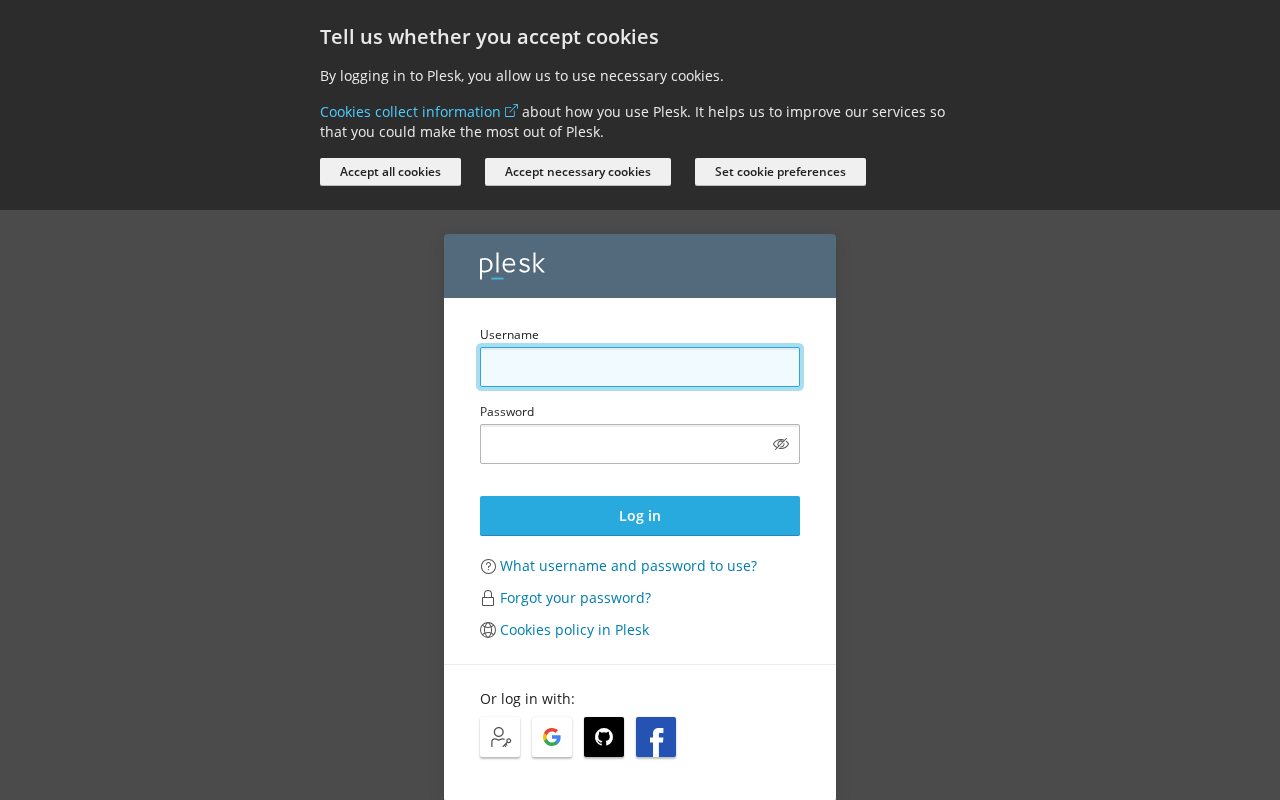The height and width of the screenshot is (800, 1280).
Task: Click into the Password field
Action: (624, 444)
